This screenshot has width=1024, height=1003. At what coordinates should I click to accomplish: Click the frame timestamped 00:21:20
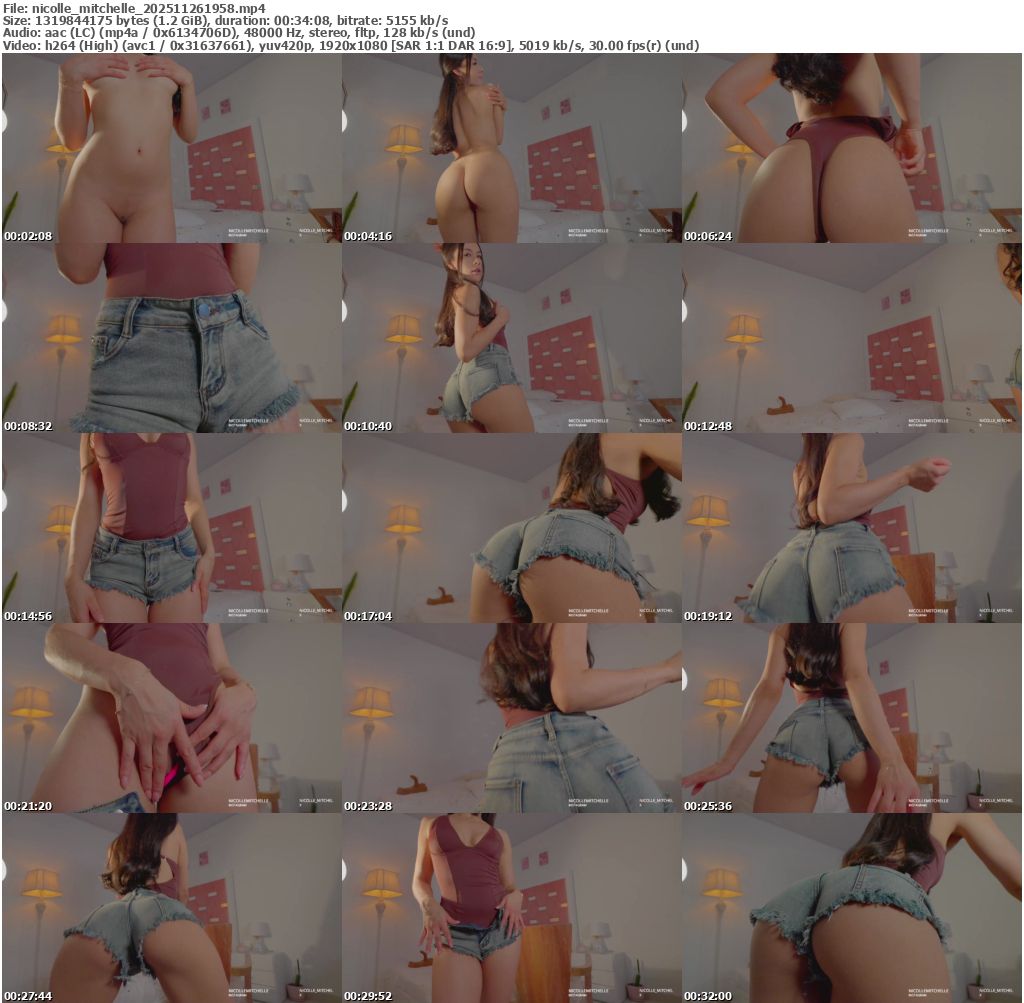point(172,718)
